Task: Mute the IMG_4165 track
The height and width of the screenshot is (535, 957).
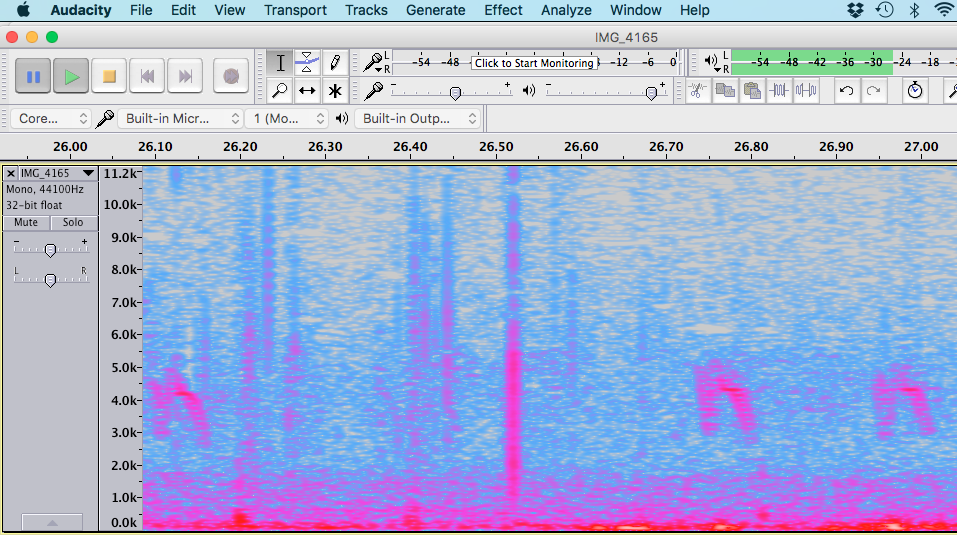Action: pos(26,222)
